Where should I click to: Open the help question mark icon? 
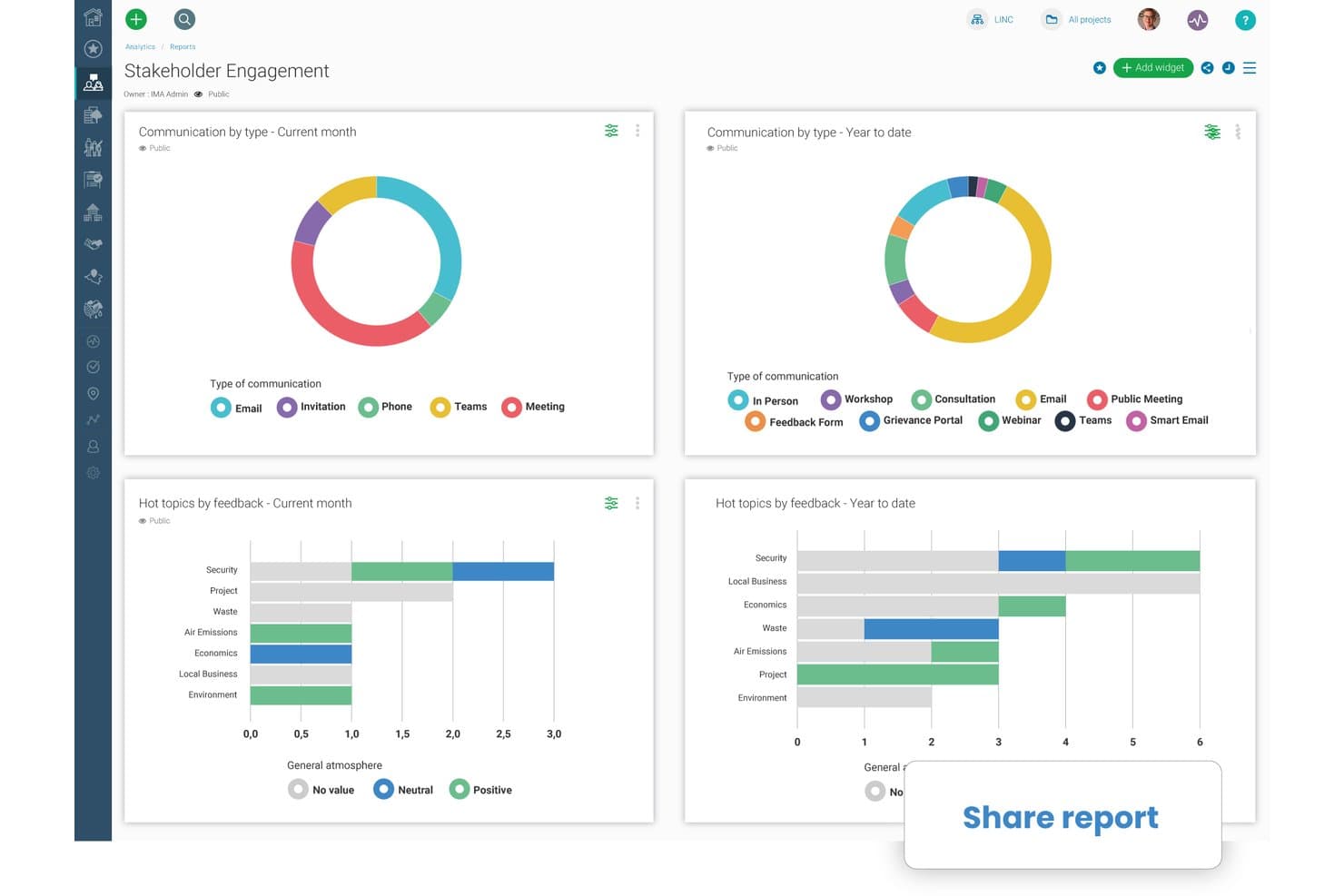[1245, 20]
